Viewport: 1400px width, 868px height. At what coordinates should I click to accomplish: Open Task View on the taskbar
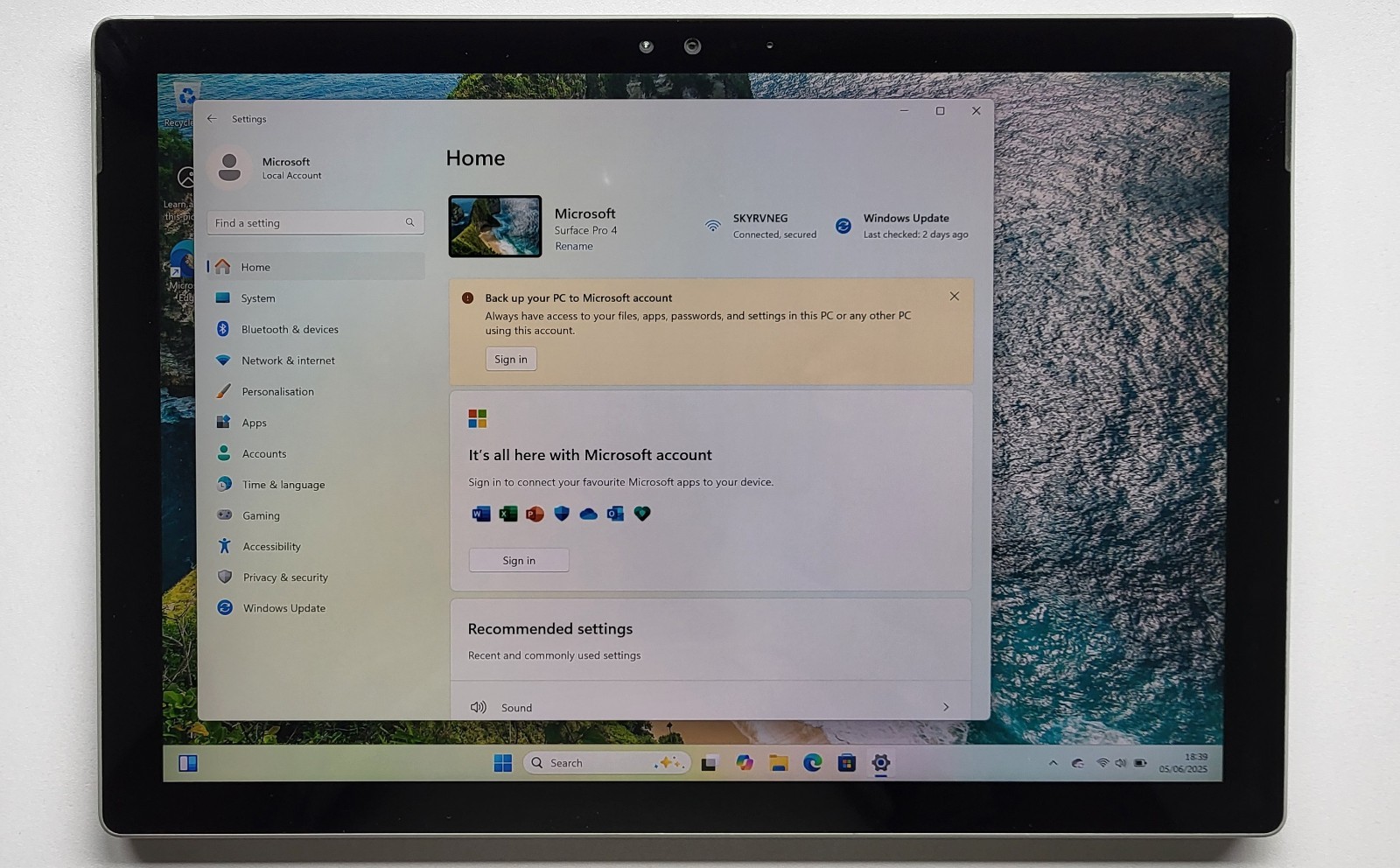click(709, 763)
